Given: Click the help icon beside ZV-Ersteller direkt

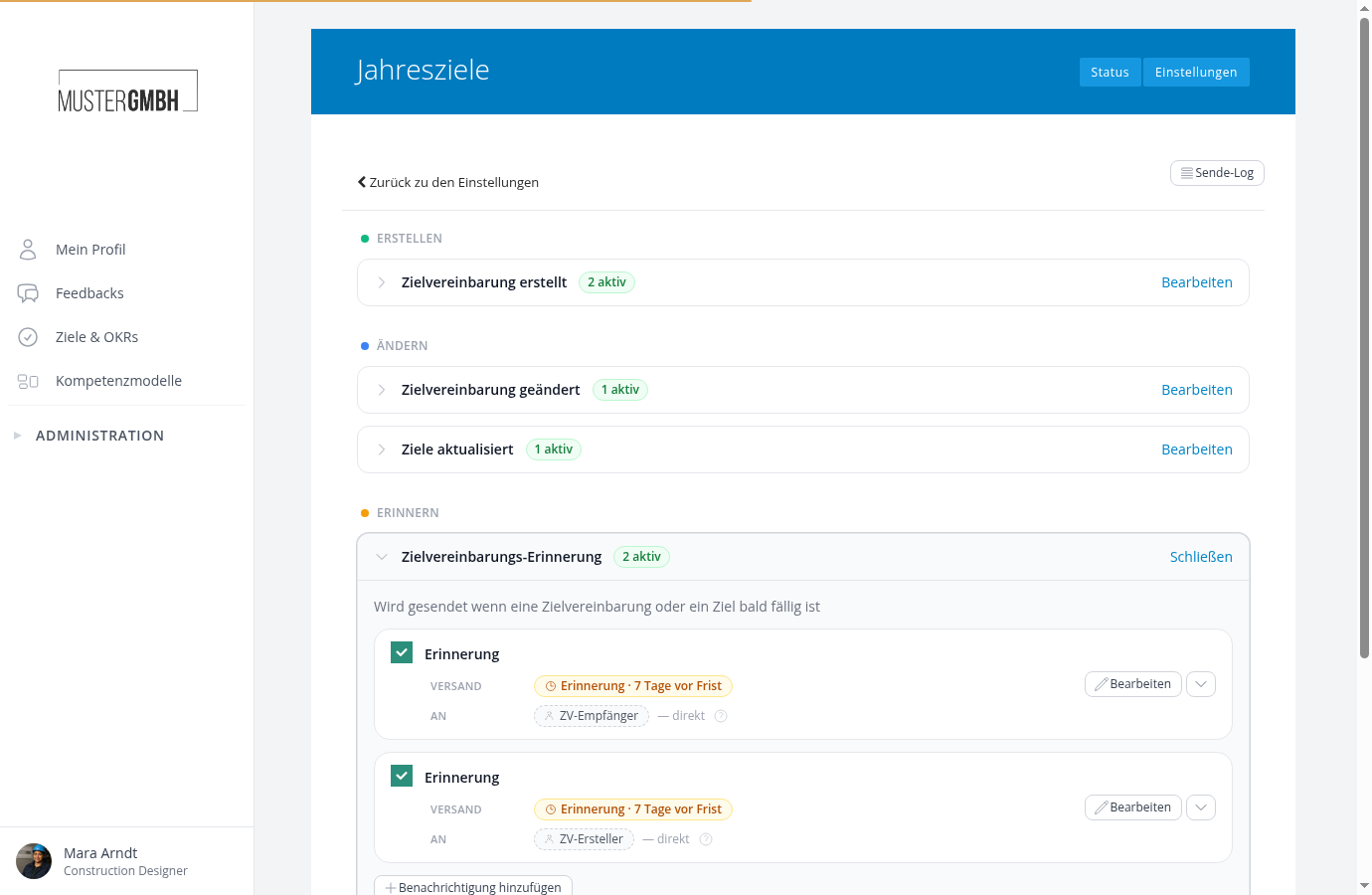Looking at the screenshot, I should (706, 839).
